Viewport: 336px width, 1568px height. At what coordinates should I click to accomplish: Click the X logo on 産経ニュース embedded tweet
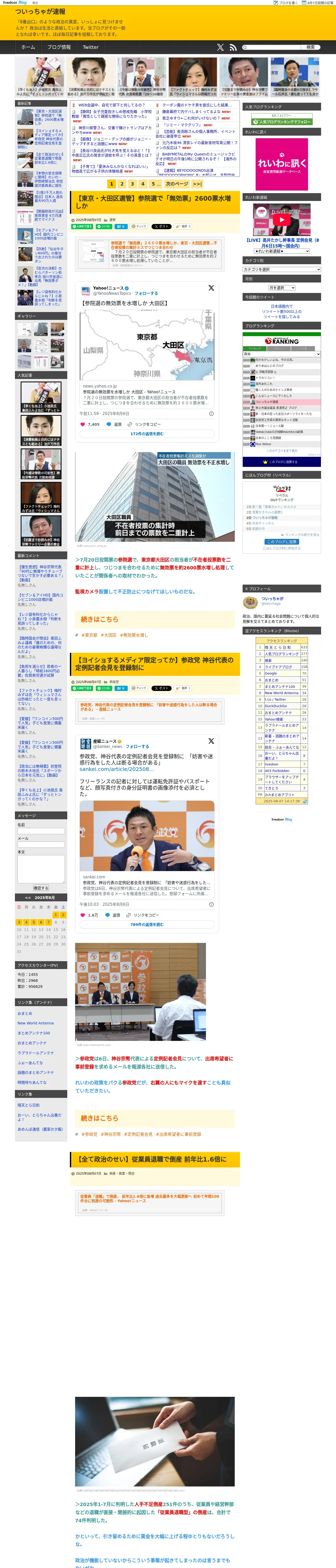point(211,741)
